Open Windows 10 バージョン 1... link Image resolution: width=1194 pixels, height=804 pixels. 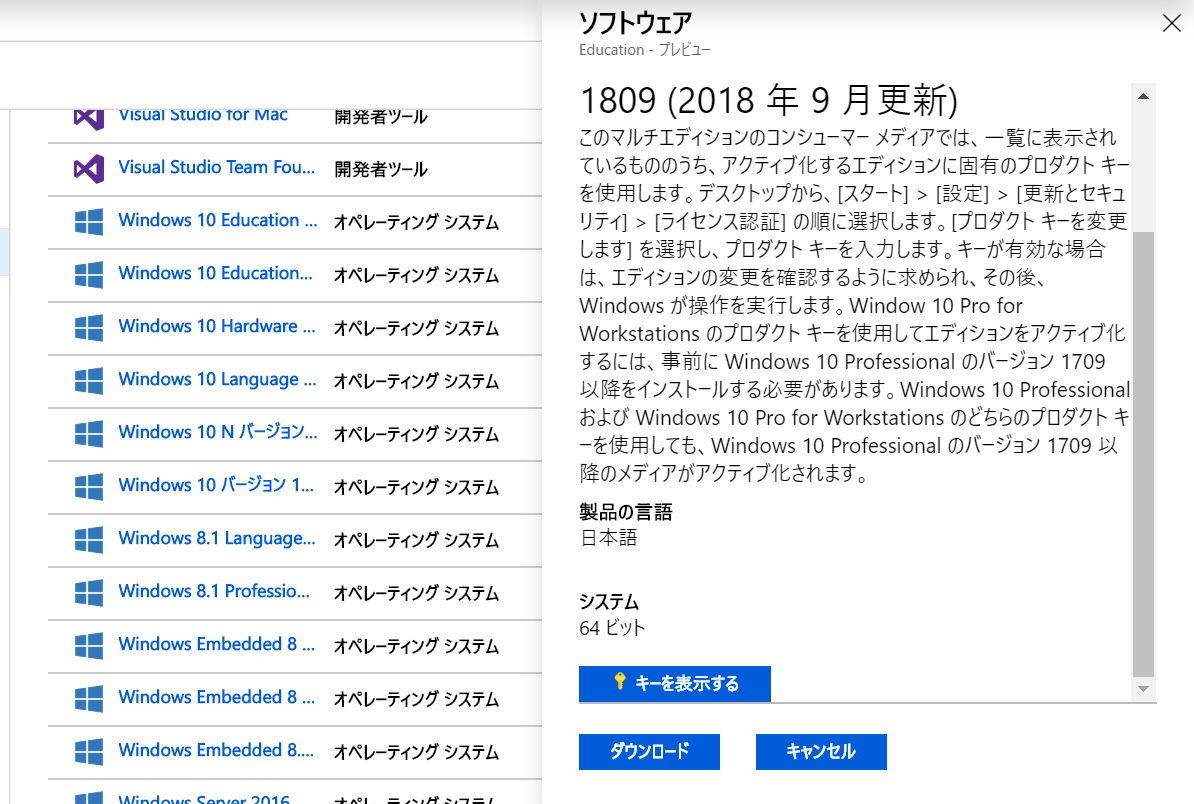pos(216,485)
